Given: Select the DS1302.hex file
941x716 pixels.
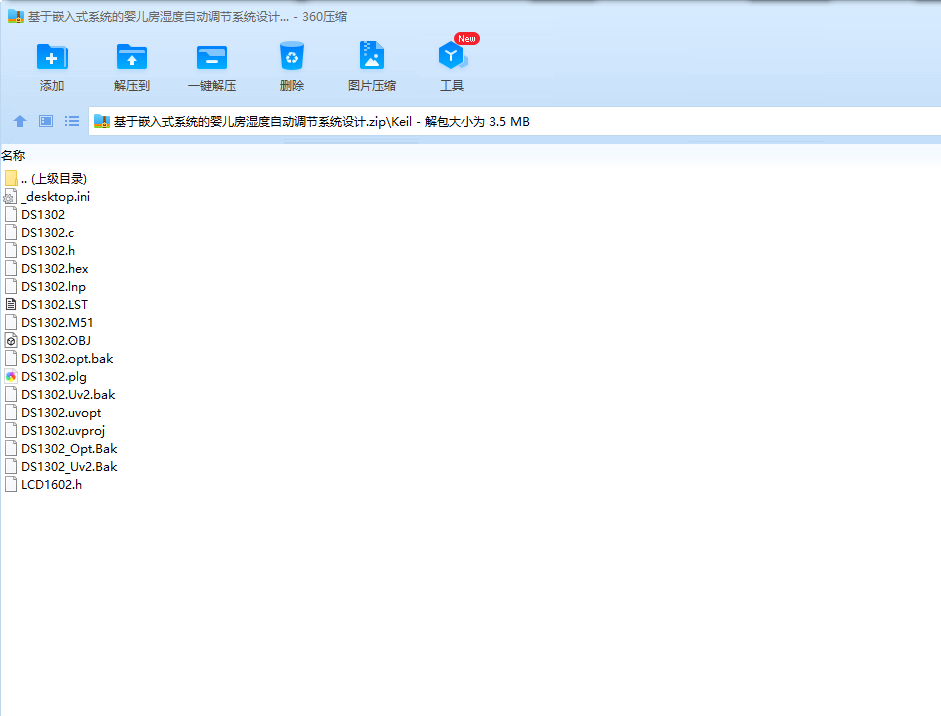Looking at the screenshot, I should [x=55, y=268].
